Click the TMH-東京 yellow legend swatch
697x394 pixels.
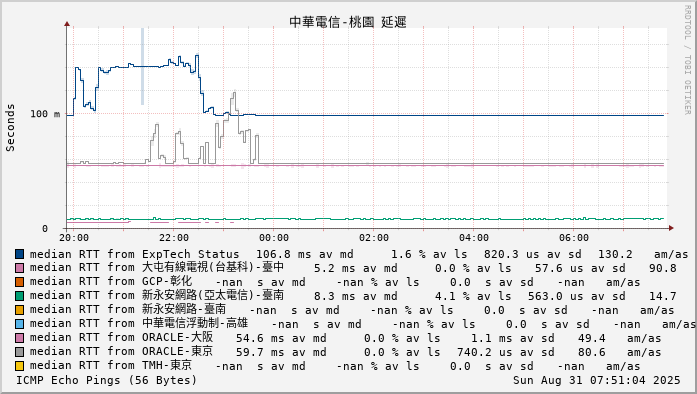(x=20, y=366)
